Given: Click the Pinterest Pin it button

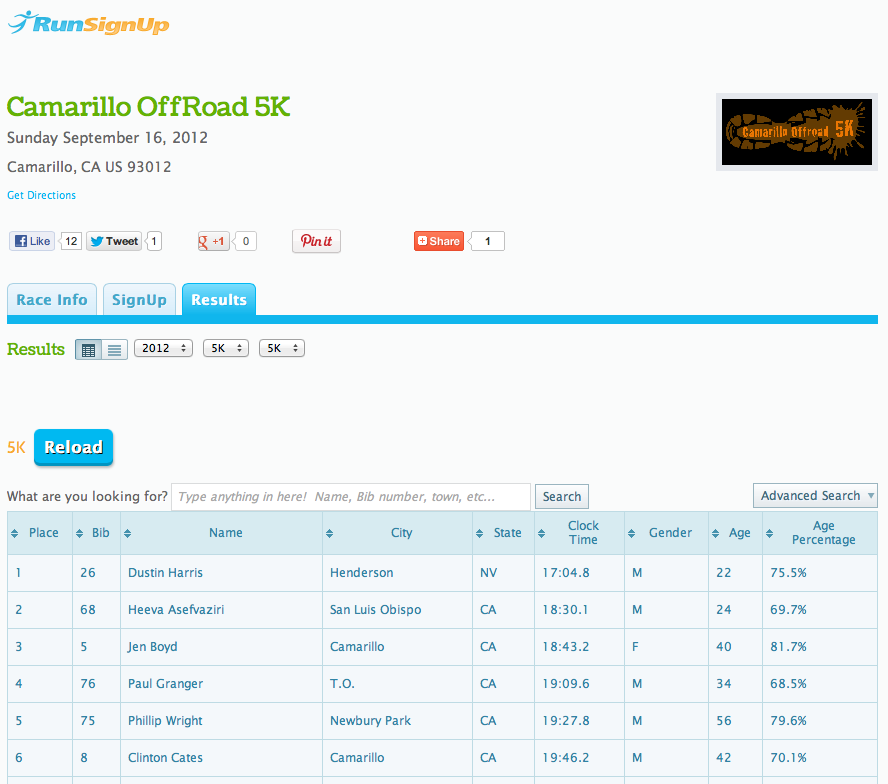Looking at the screenshot, I should [316, 241].
